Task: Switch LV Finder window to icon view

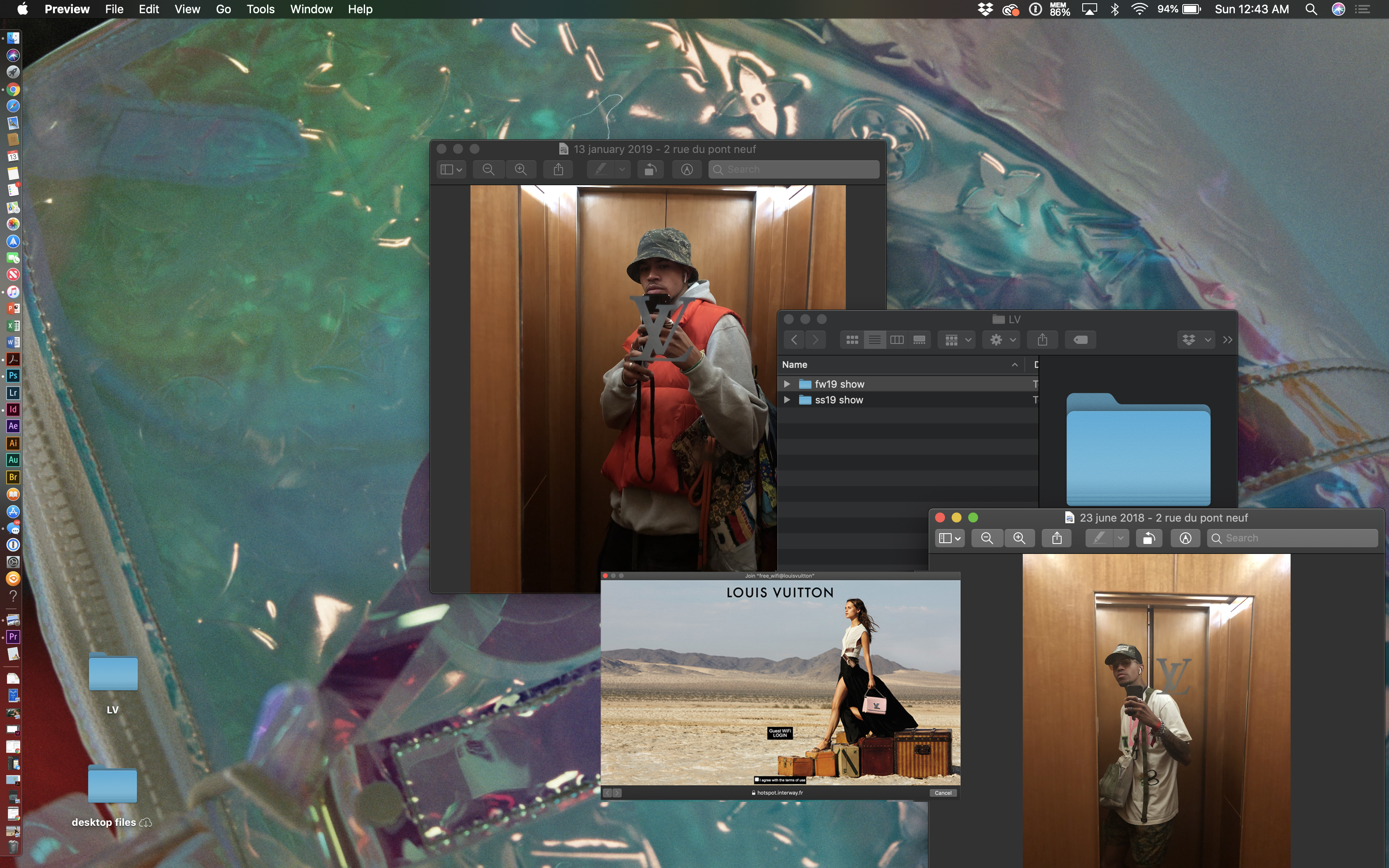Action: pyautogui.click(x=852, y=340)
